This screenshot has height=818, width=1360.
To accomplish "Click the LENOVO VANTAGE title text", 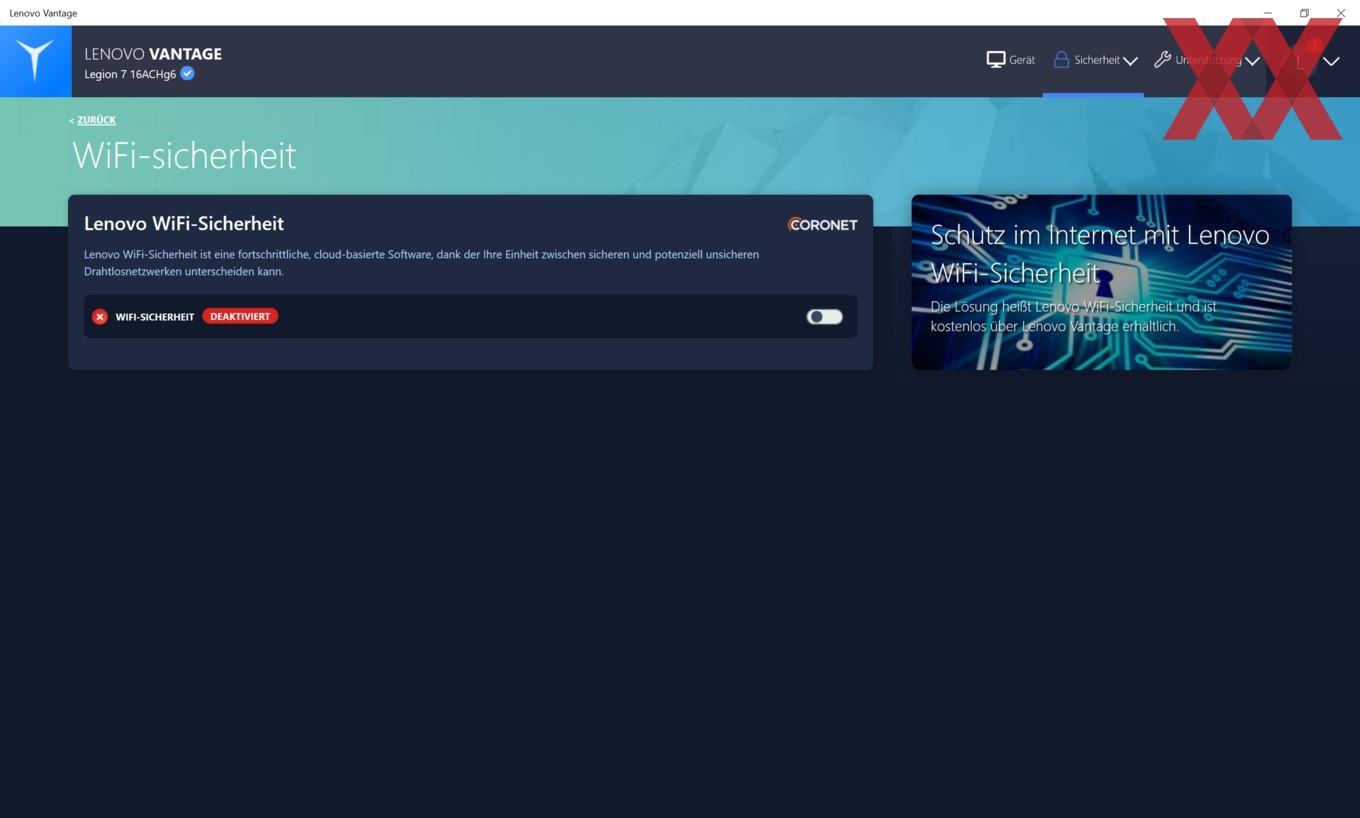I will point(153,54).
